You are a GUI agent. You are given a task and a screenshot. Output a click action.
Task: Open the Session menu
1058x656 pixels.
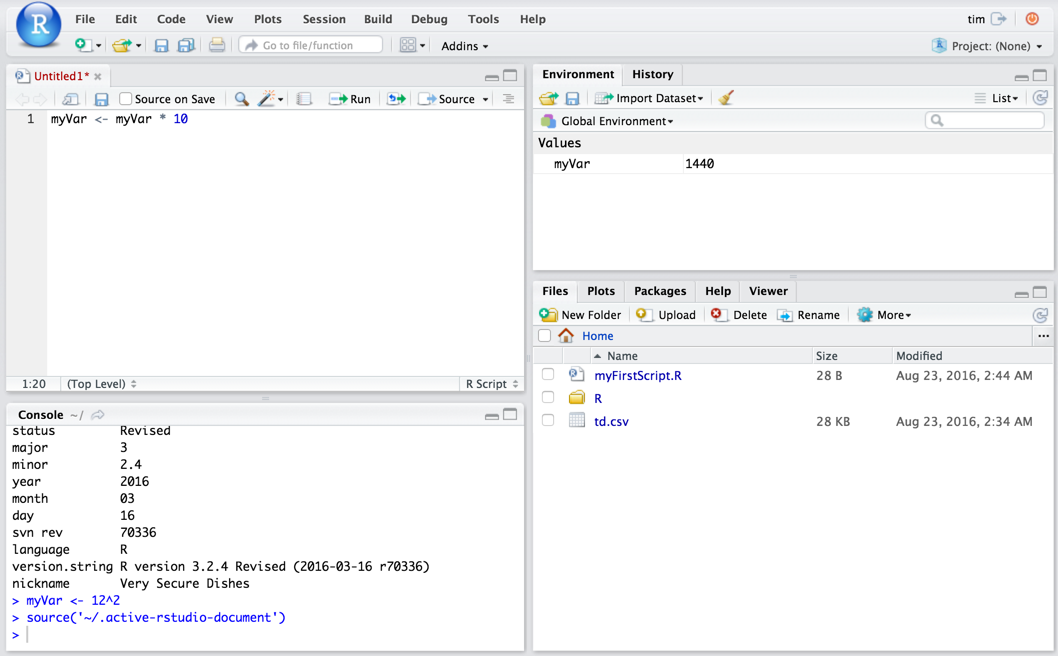[x=324, y=19]
